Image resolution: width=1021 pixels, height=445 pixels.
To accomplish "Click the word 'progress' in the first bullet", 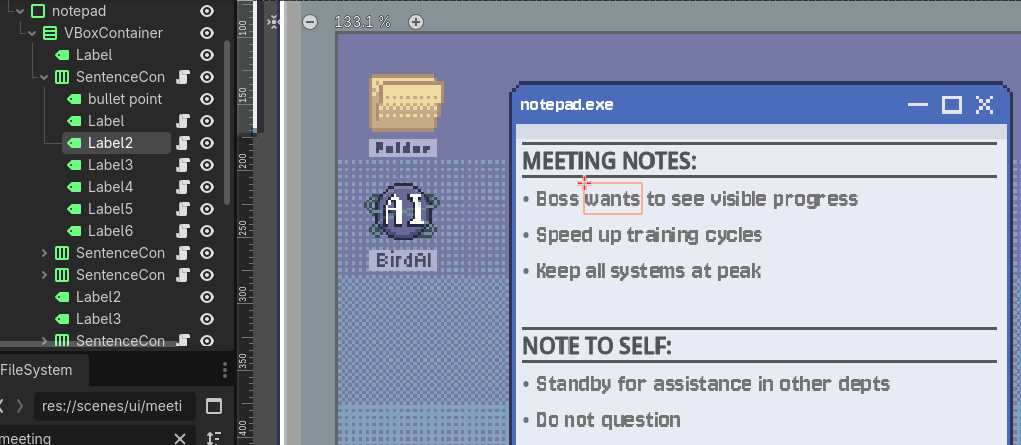I will coord(815,199).
